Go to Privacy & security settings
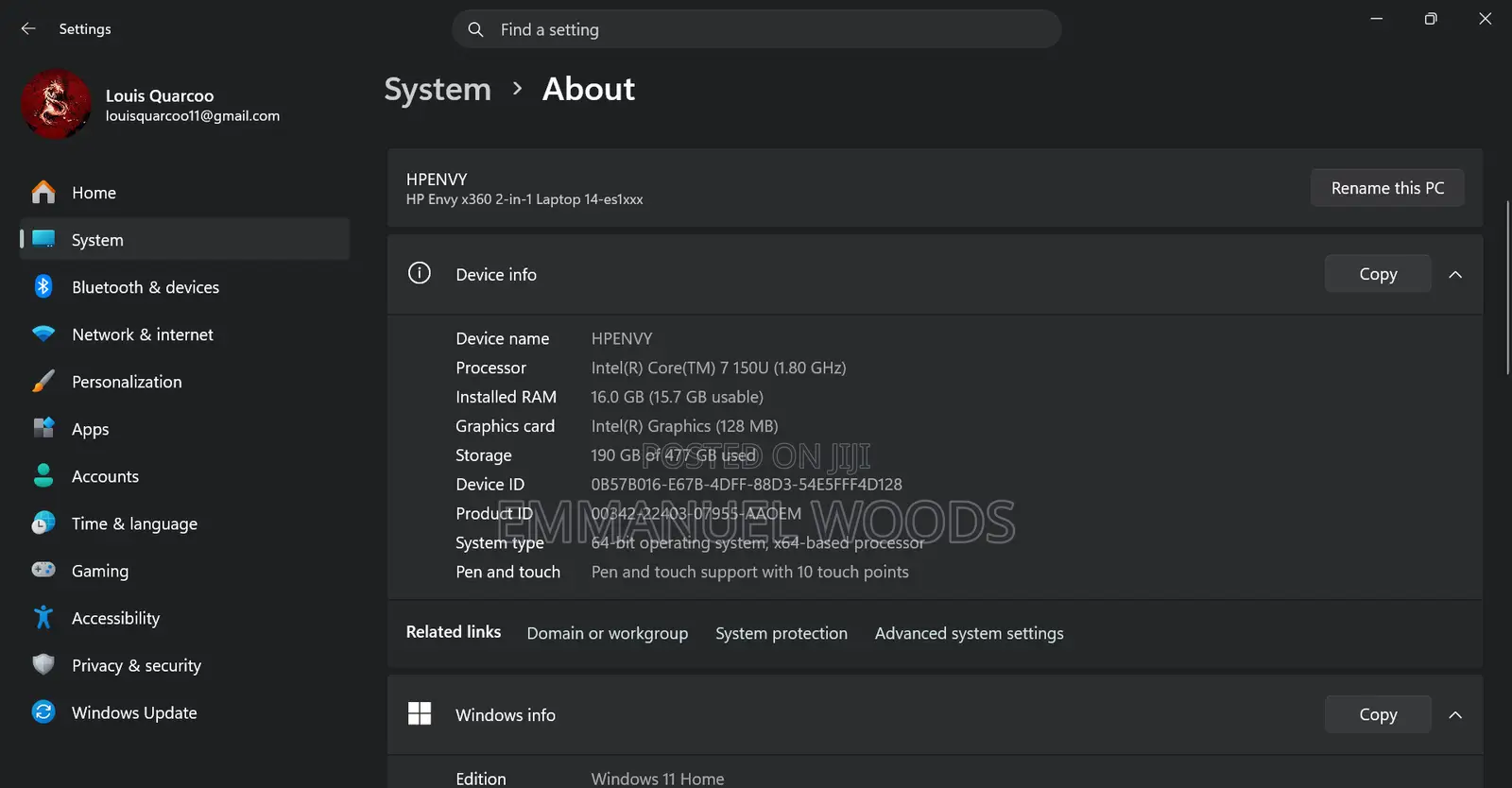1512x788 pixels. [x=184, y=664]
